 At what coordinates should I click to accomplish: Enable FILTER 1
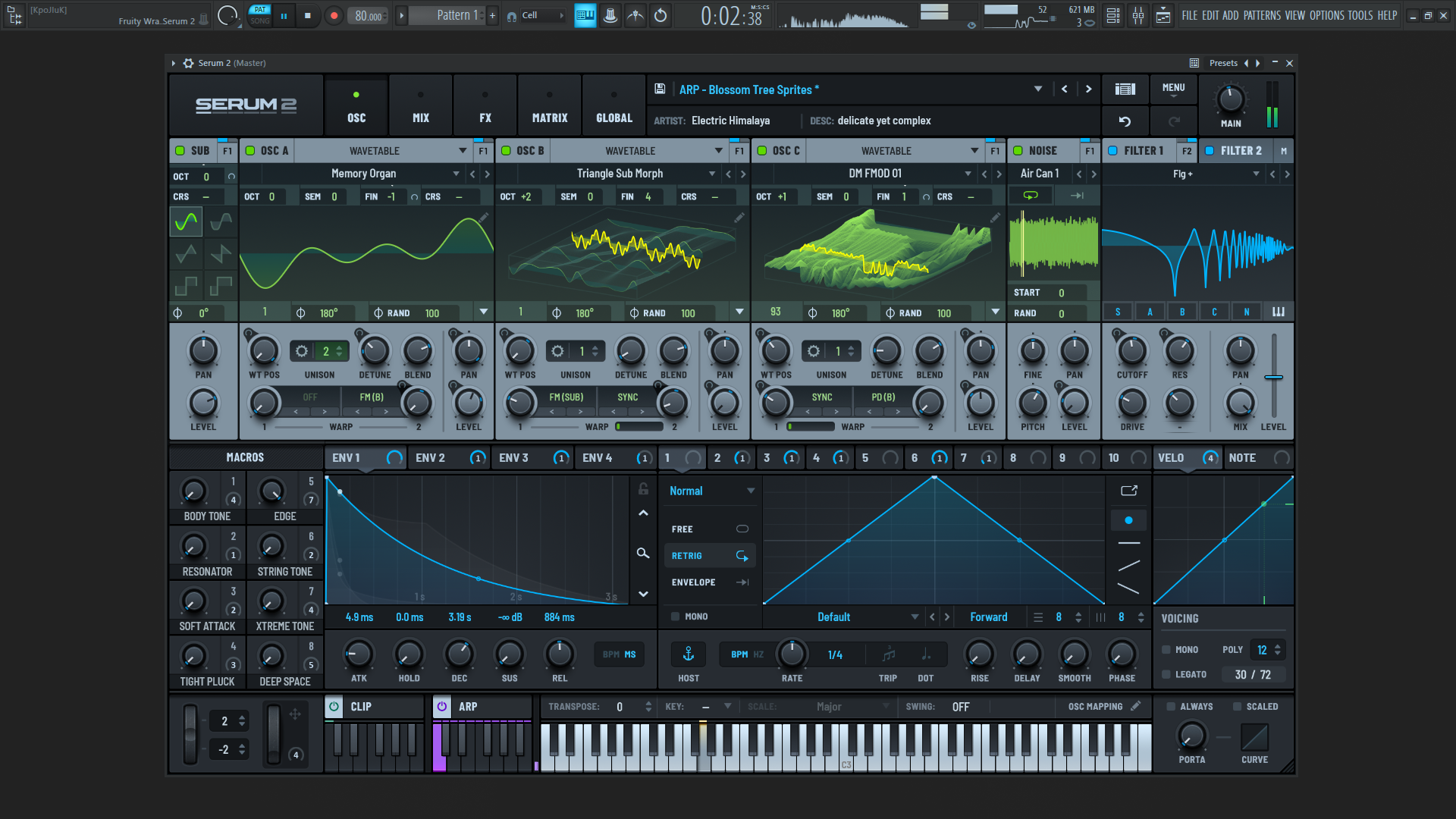(1112, 150)
